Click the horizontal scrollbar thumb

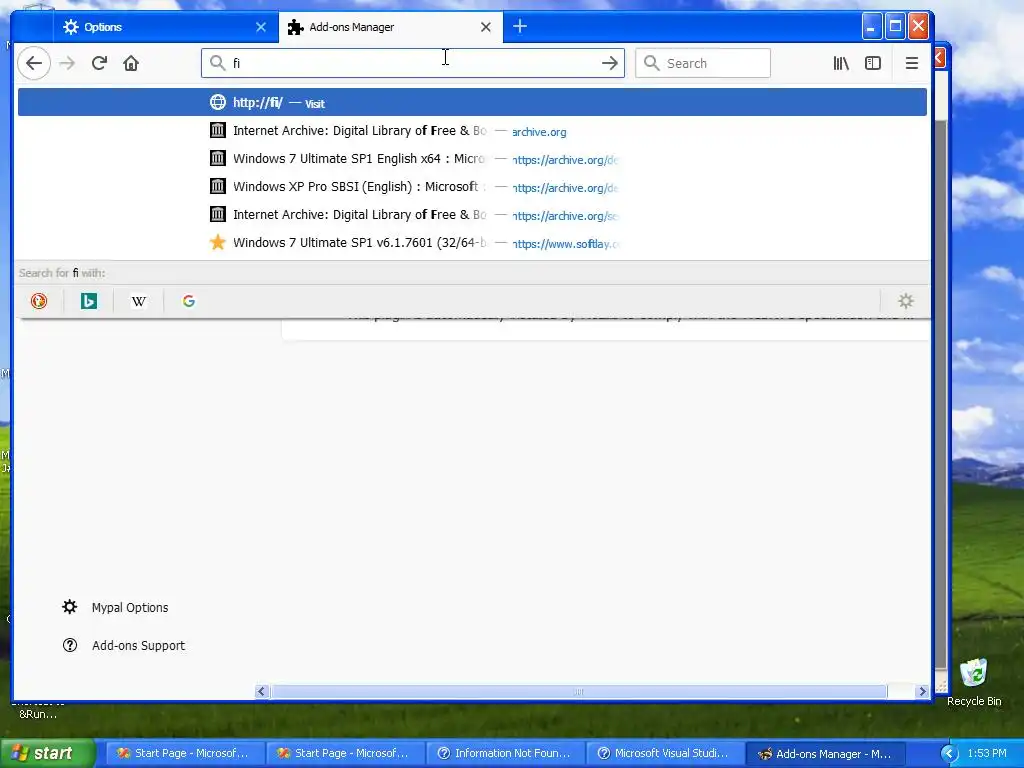click(x=579, y=691)
